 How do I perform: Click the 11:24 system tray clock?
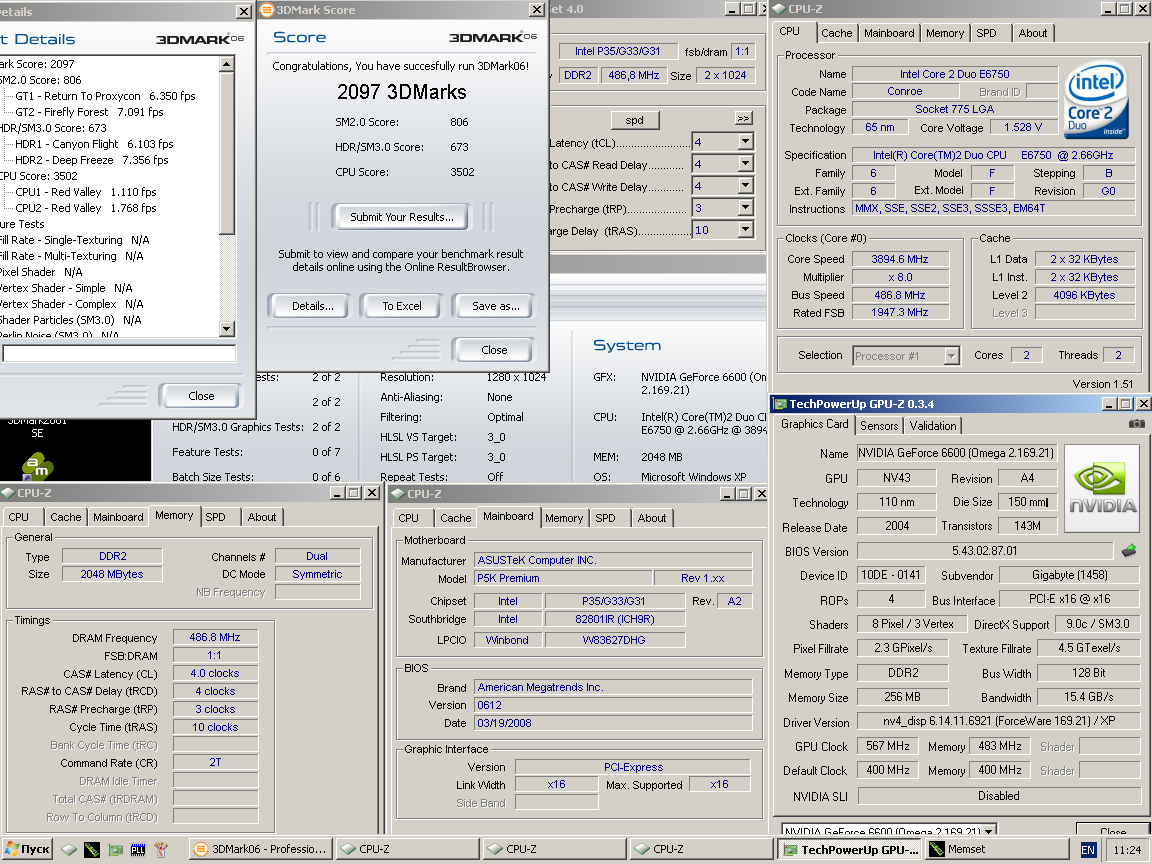pos(1126,850)
